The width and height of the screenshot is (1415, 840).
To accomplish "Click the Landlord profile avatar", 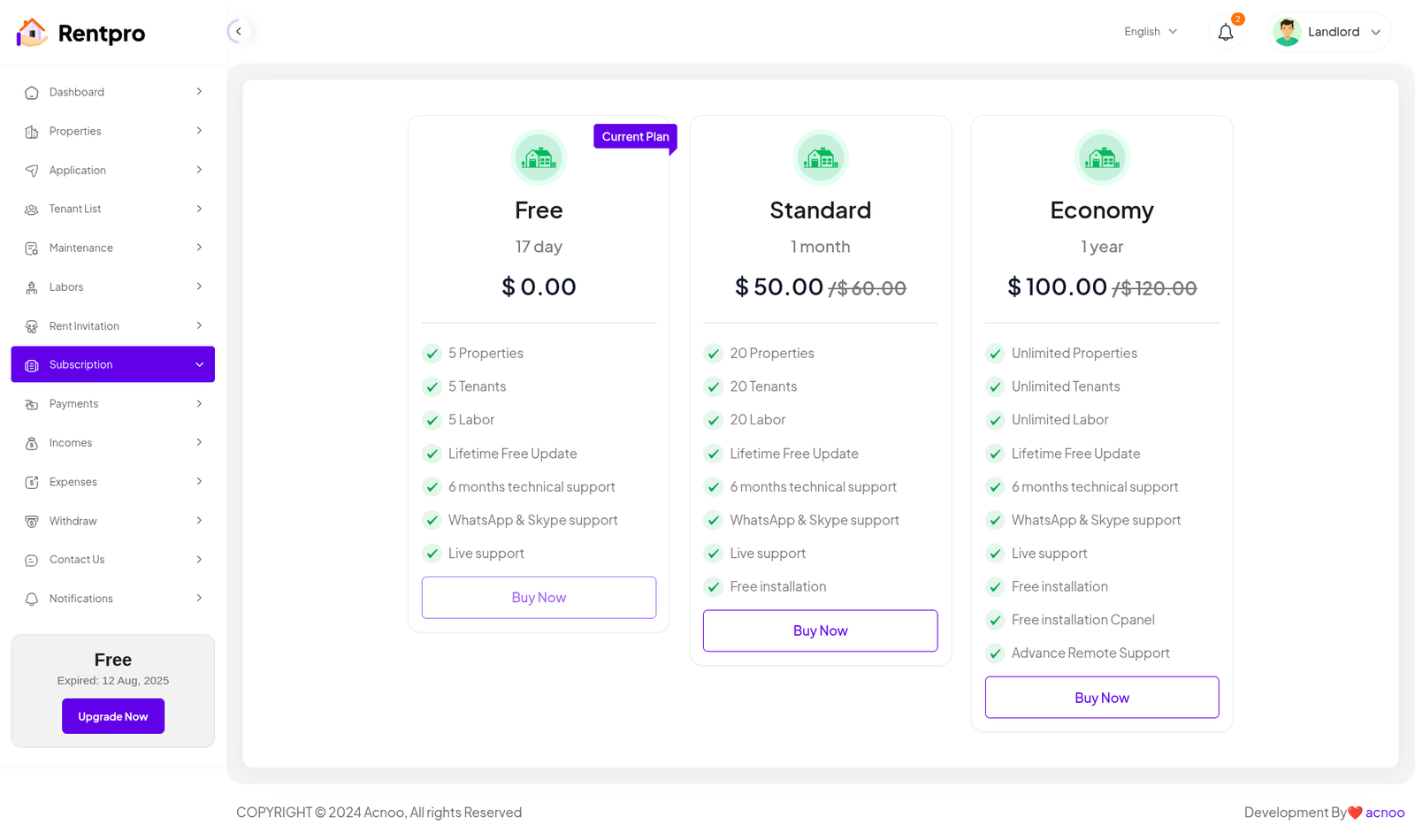I will [1287, 32].
